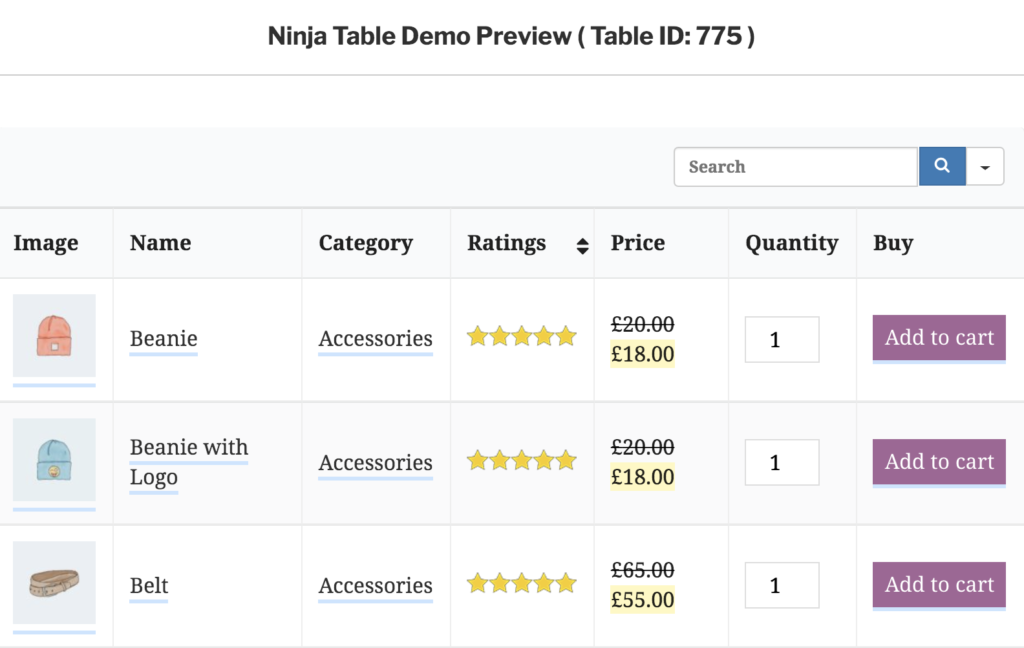
Task: Click the Belt star rating
Action: pyautogui.click(x=522, y=583)
